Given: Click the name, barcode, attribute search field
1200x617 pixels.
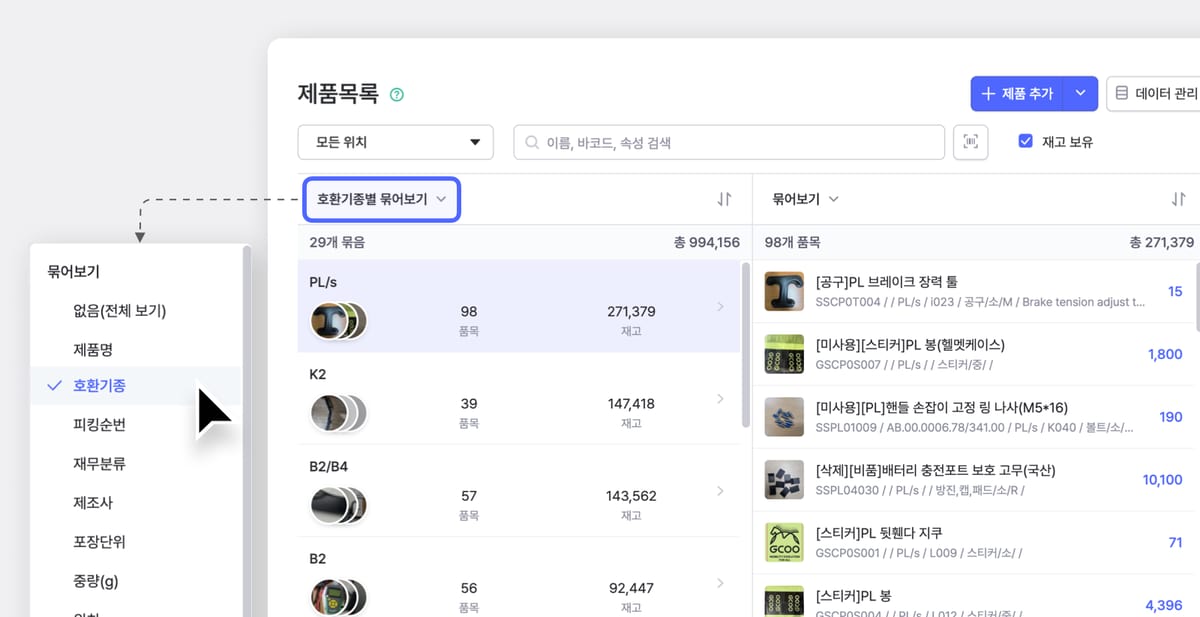Looking at the screenshot, I should click(730, 142).
